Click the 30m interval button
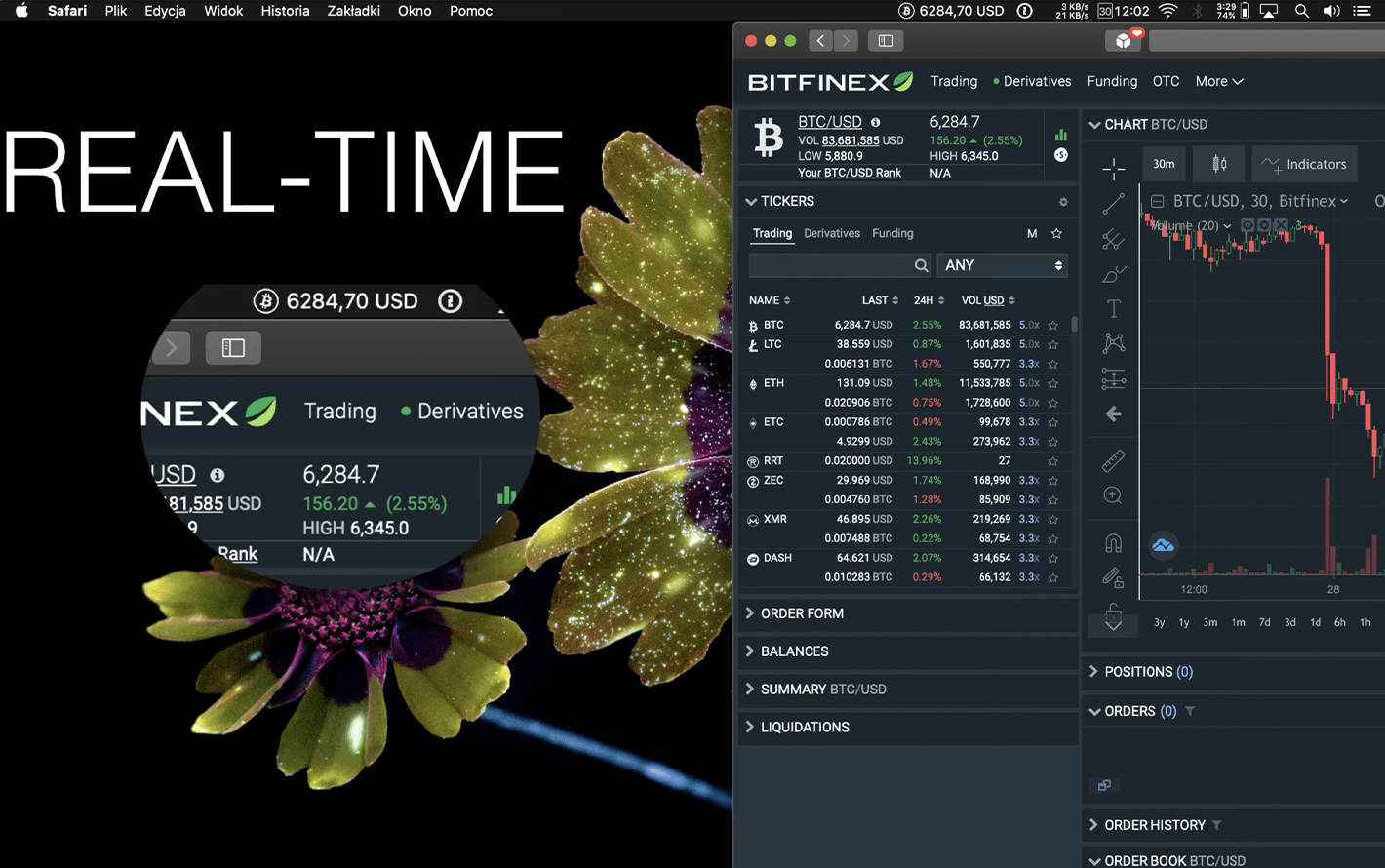The image size is (1385, 868). click(1164, 164)
